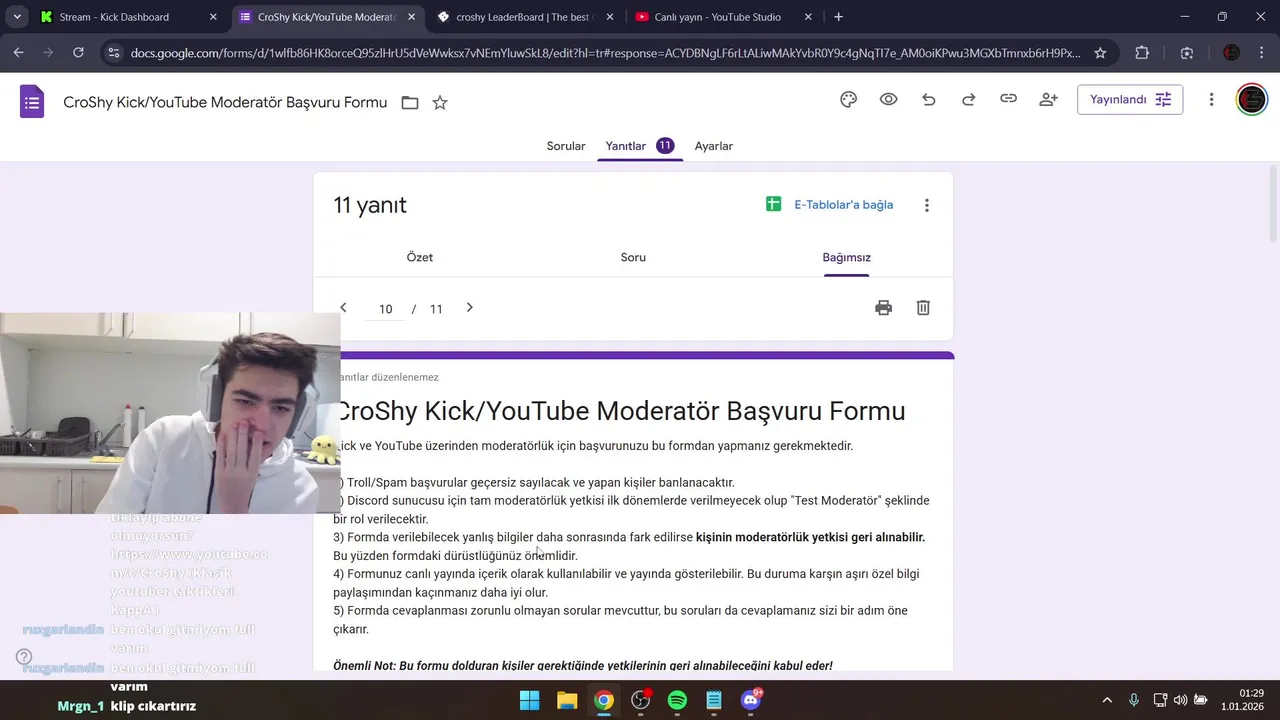
Task: Open a new browser tab
Action: coord(838,17)
